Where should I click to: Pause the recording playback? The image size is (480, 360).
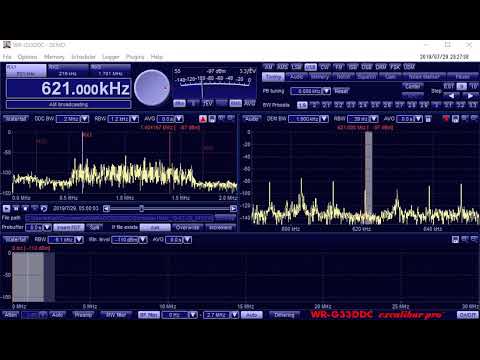[x=16, y=209]
